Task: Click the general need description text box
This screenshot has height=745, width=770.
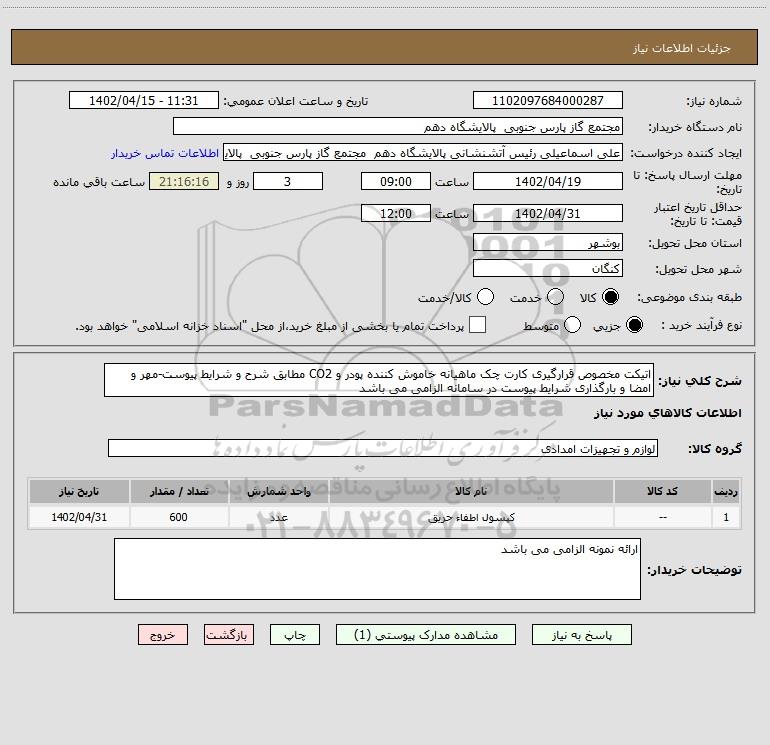Action: pos(379,381)
